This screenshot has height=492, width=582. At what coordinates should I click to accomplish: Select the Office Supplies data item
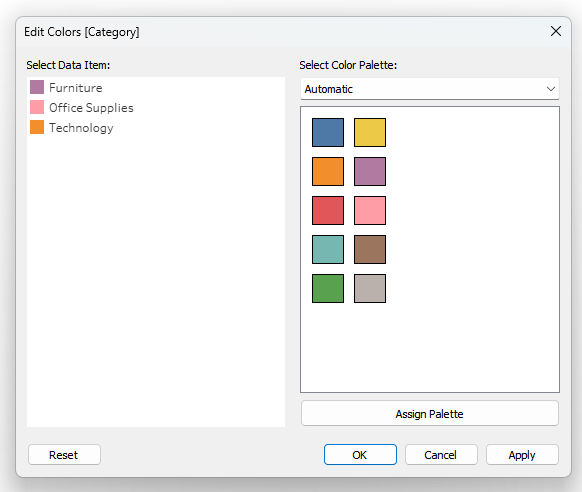(82, 108)
